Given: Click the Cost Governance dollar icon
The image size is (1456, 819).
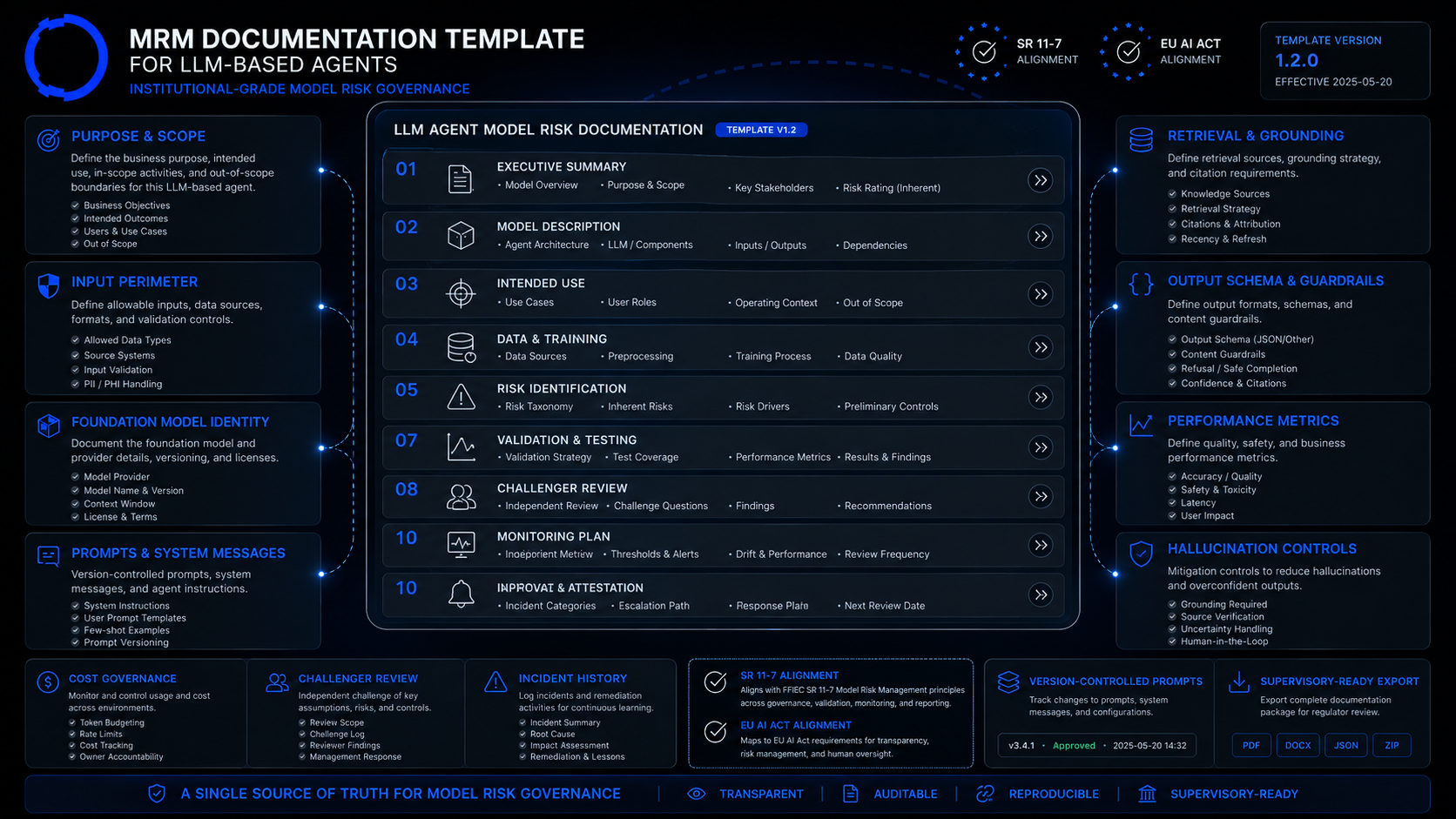Looking at the screenshot, I should point(48,682).
